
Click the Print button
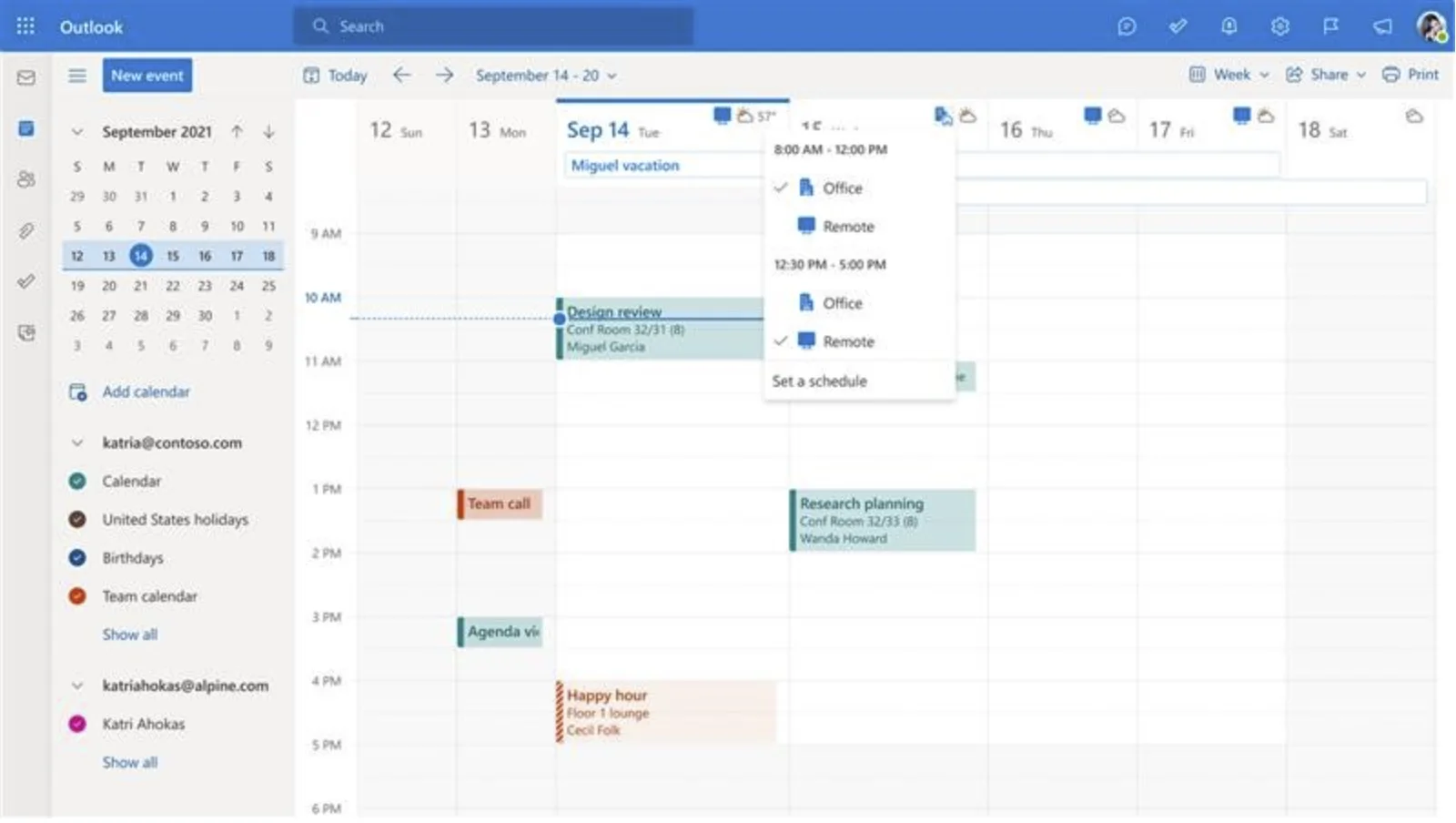click(1410, 75)
